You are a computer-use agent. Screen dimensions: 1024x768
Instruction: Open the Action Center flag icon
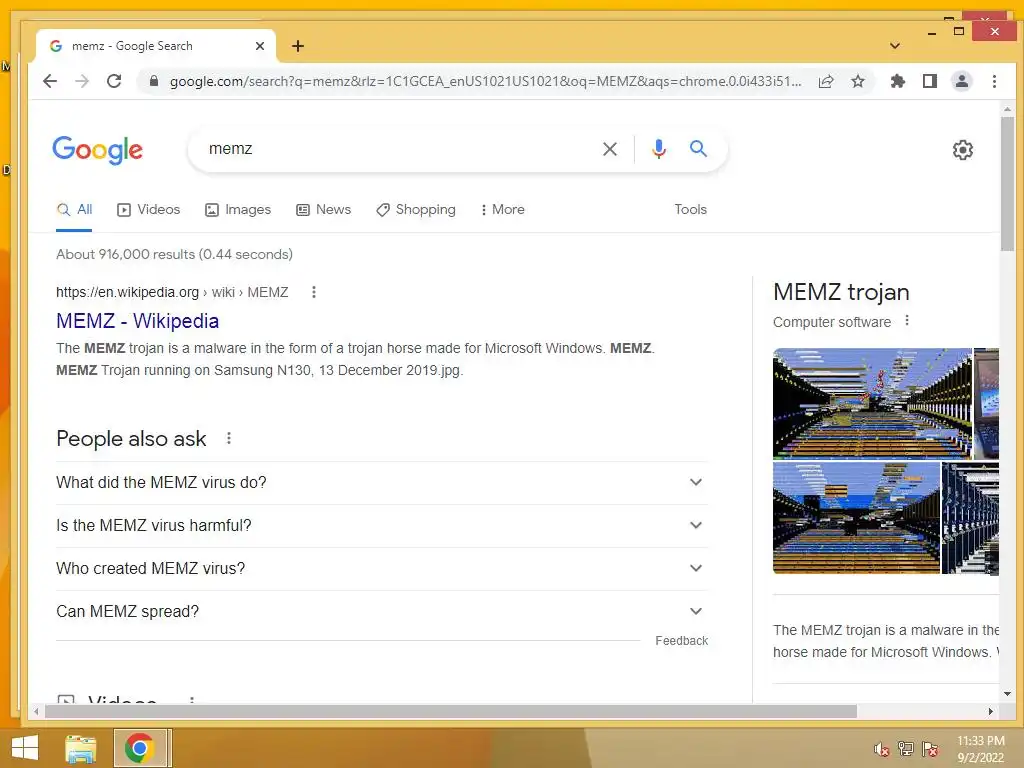click(x=930, y=749)
